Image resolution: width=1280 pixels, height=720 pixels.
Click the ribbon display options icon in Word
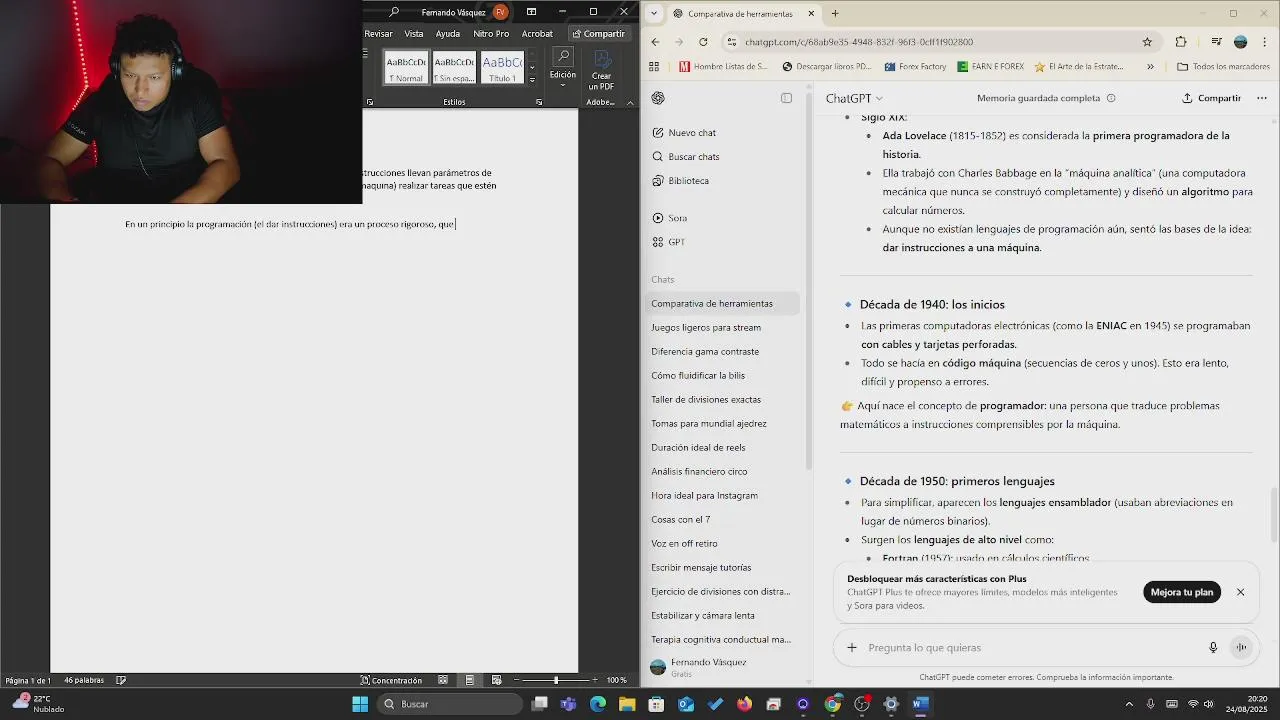click(x=532, y=12)
